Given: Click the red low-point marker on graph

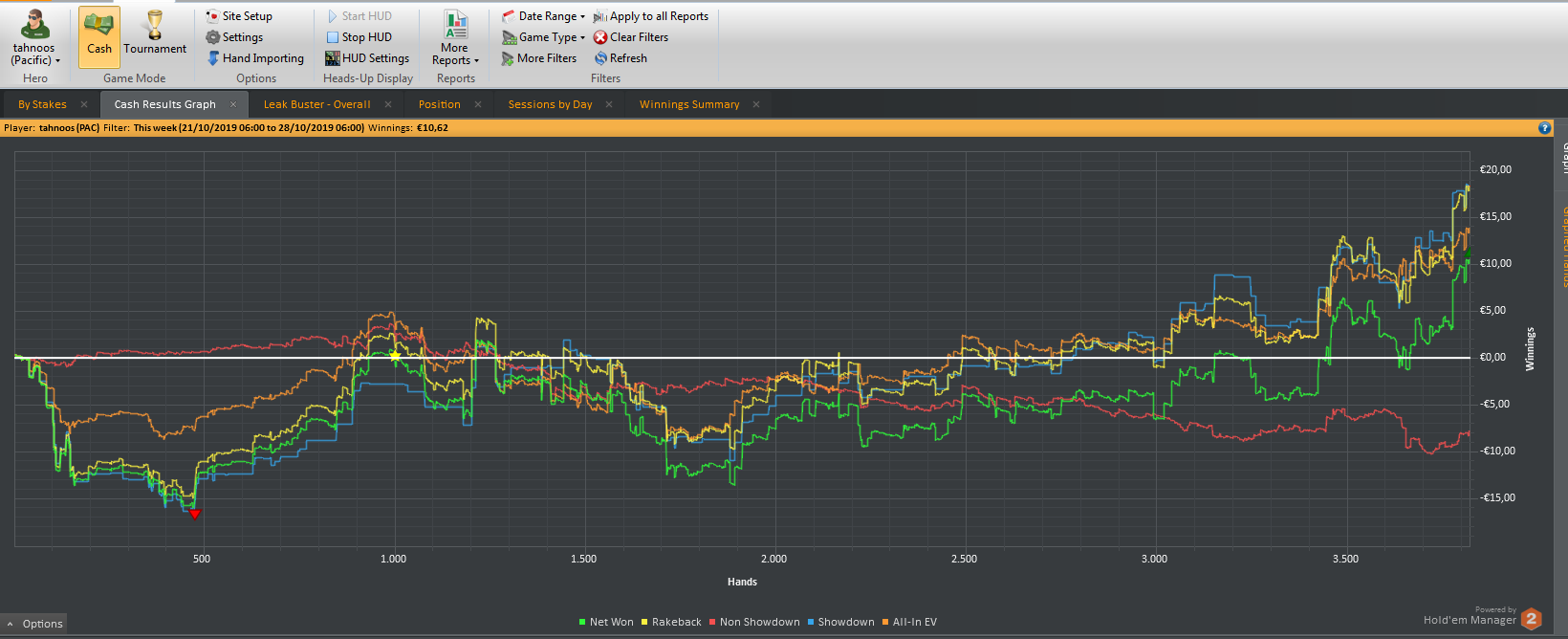Looking at the screenshot, I should tap(195, 514).
